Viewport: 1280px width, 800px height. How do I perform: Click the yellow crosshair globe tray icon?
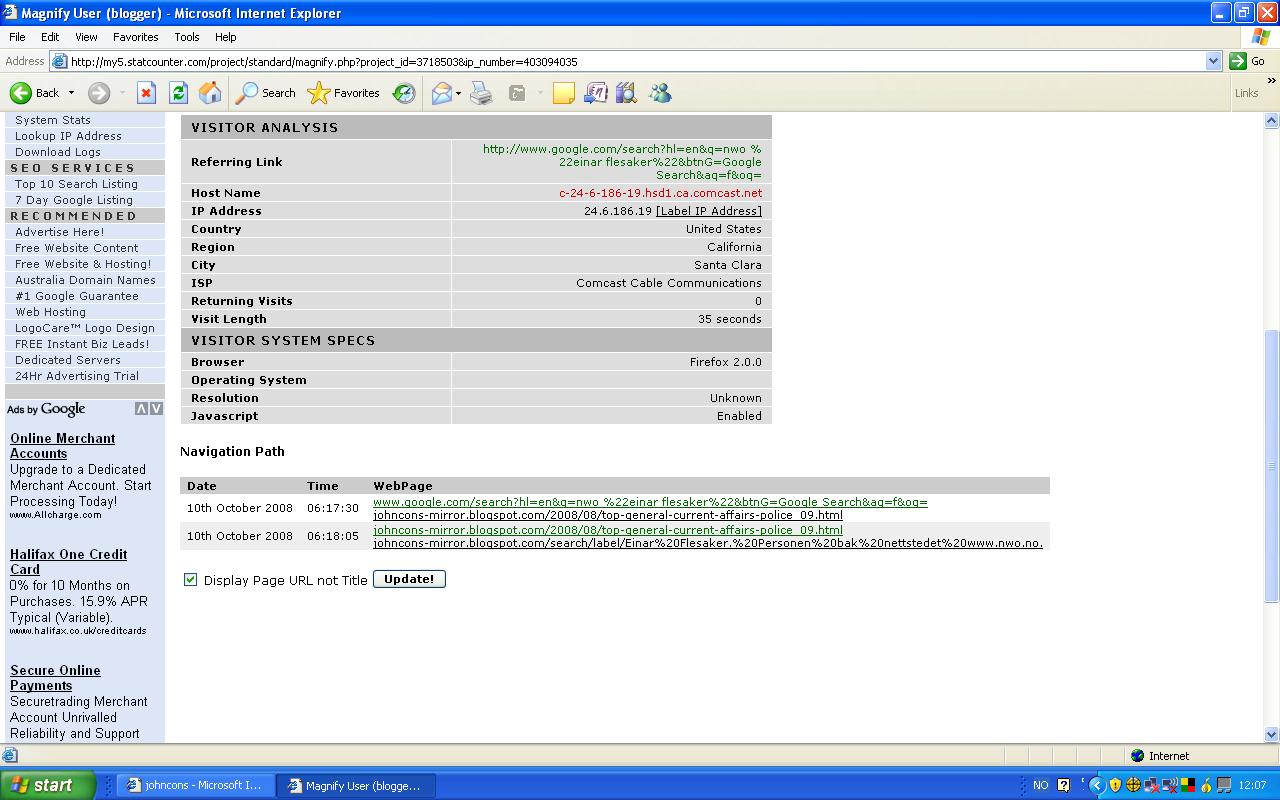point(1134,786)
